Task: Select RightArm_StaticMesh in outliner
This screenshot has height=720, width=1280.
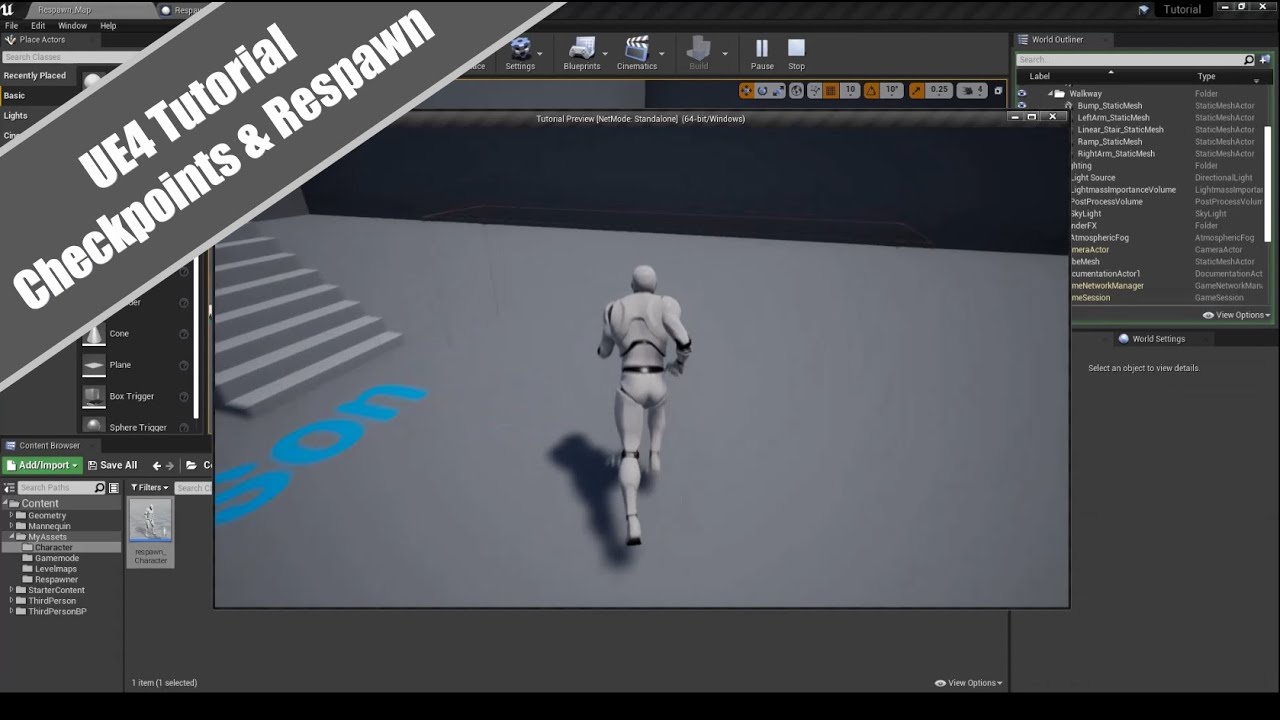Action: point(1116,153)
